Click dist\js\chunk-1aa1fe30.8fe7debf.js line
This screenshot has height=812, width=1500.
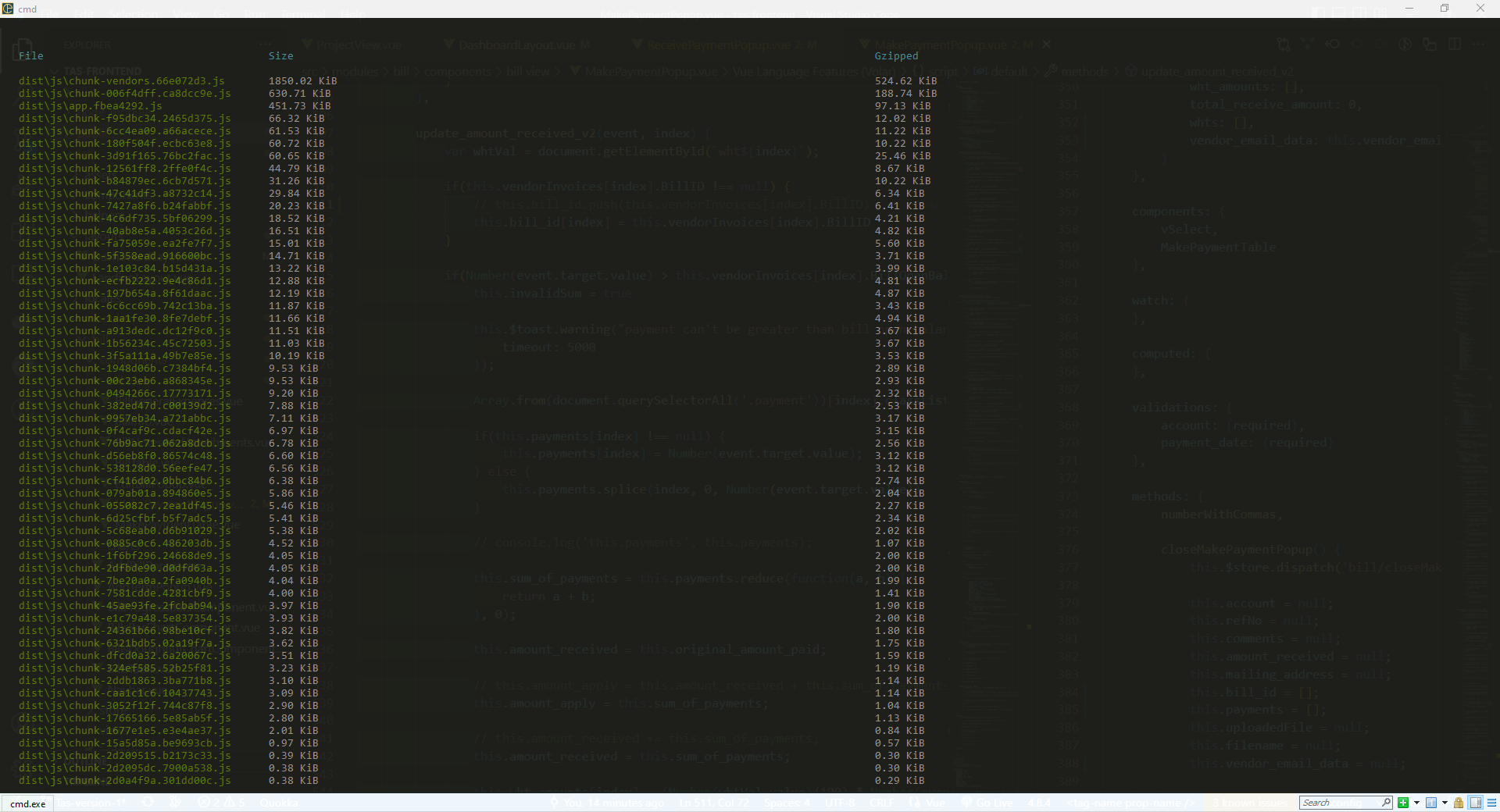coord(125,319)
